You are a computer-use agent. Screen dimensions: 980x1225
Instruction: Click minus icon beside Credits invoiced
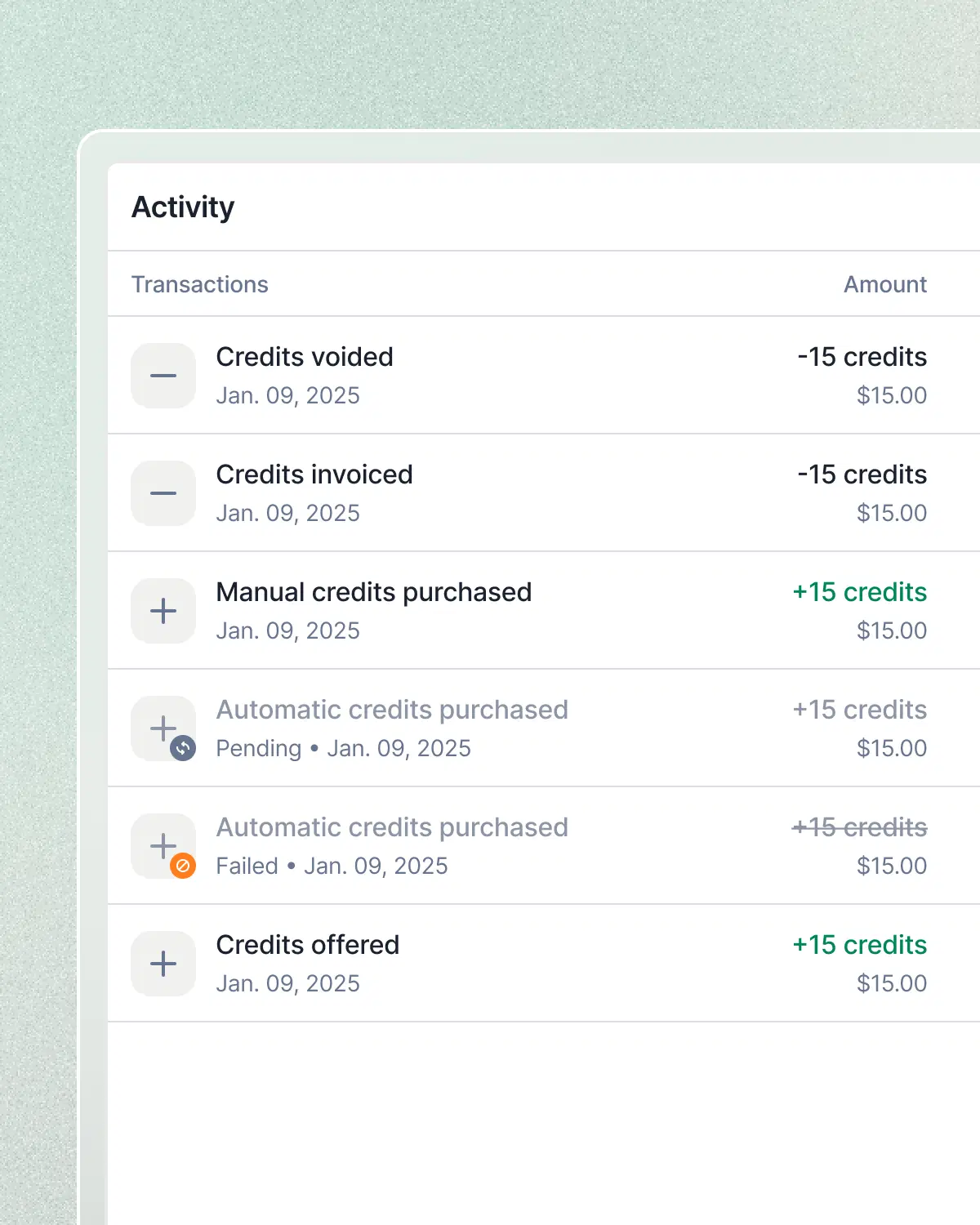[x=163, y=493]
